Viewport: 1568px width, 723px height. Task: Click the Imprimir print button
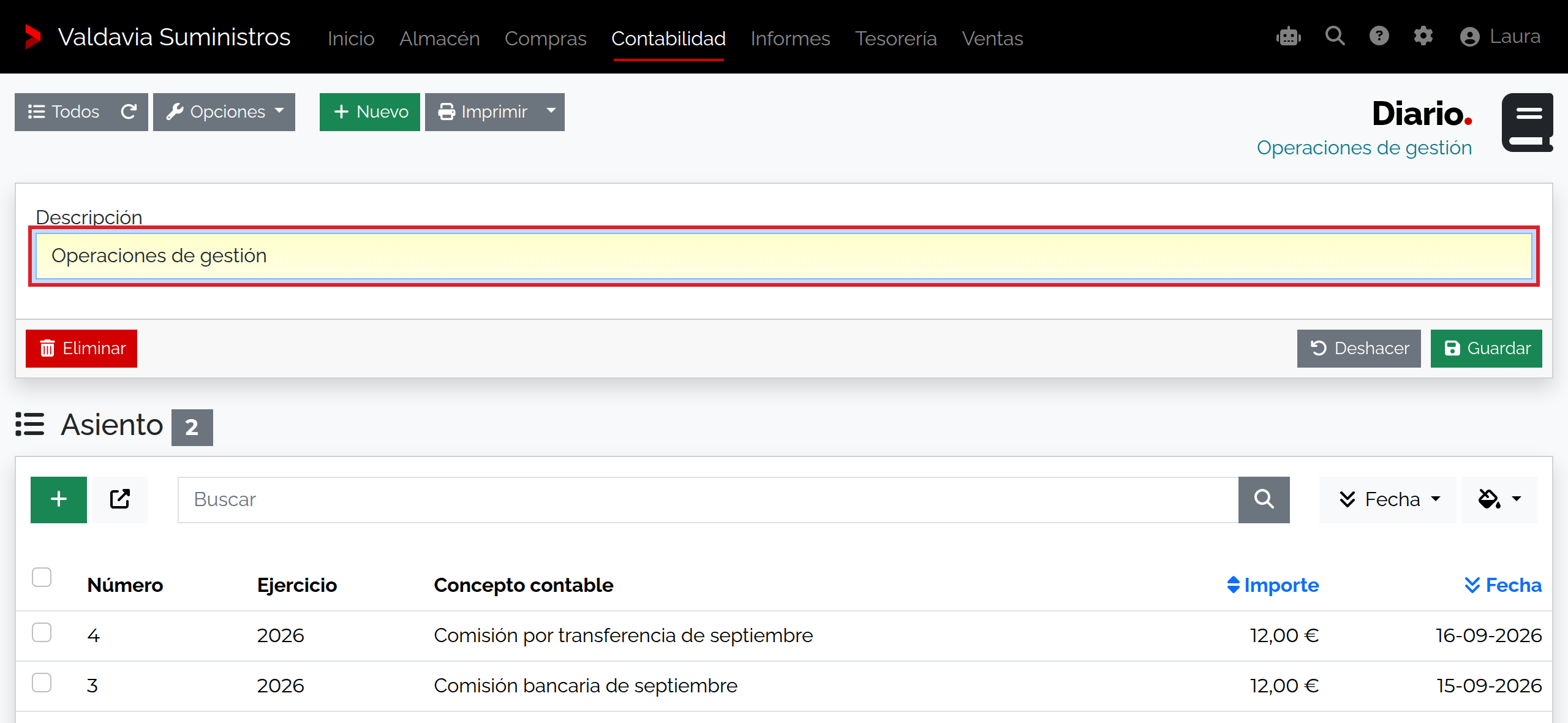coord(481,112)
